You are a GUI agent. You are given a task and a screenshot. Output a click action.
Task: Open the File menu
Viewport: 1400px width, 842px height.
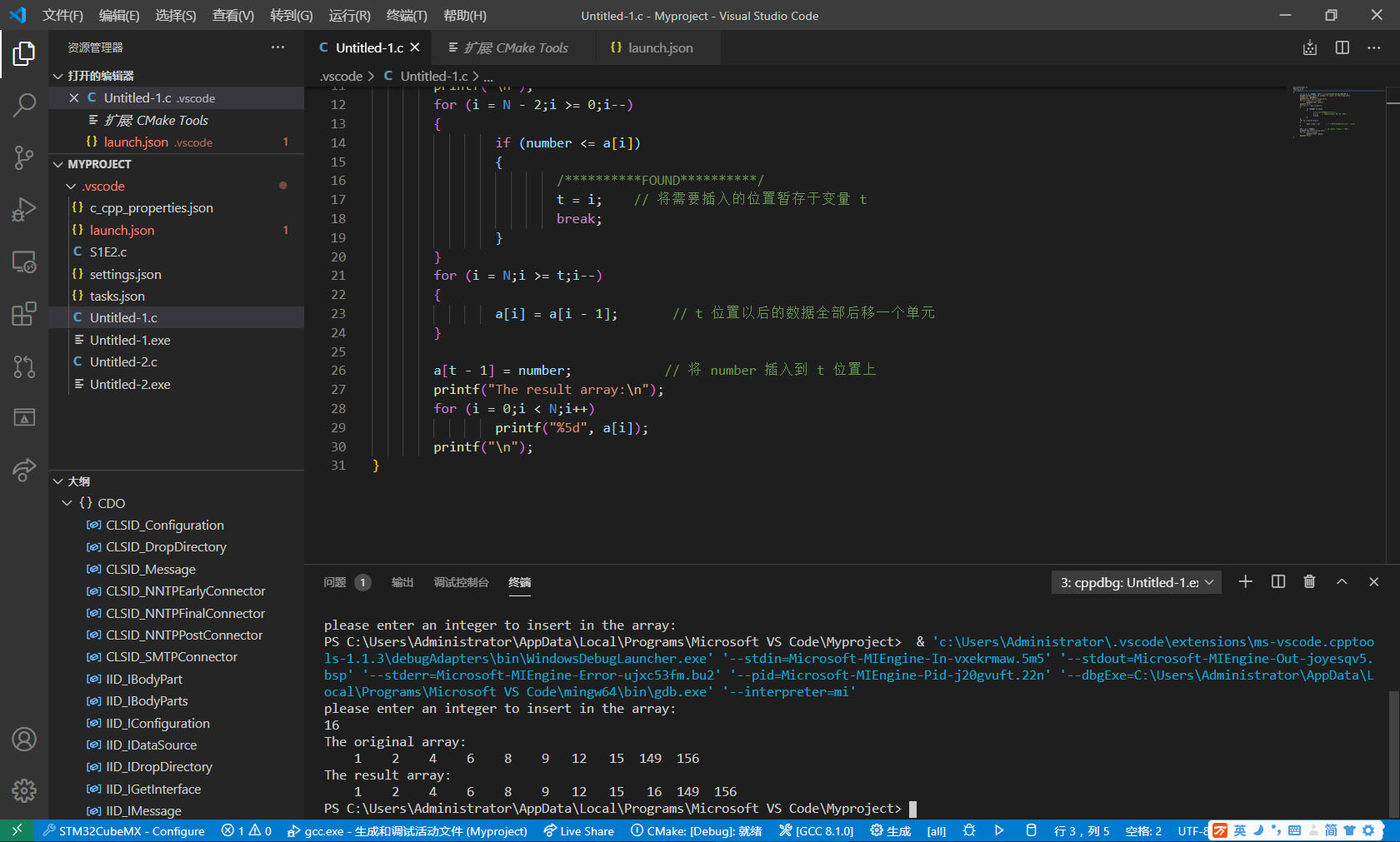click(x=62, y=15)
